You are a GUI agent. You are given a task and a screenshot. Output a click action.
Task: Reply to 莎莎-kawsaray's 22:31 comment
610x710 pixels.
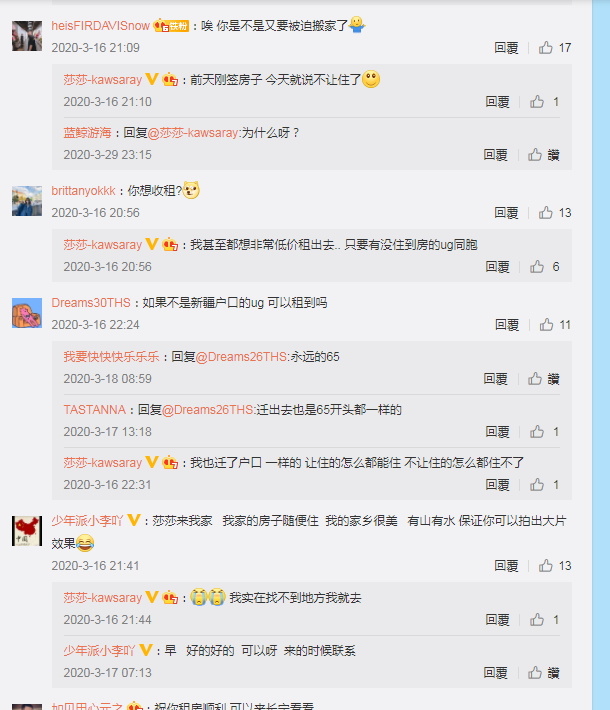[x=497, y=485]
